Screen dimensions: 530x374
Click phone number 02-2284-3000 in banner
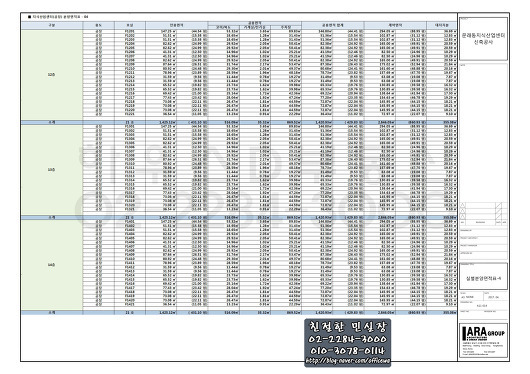pyautogui.click(x=348, y=339)
